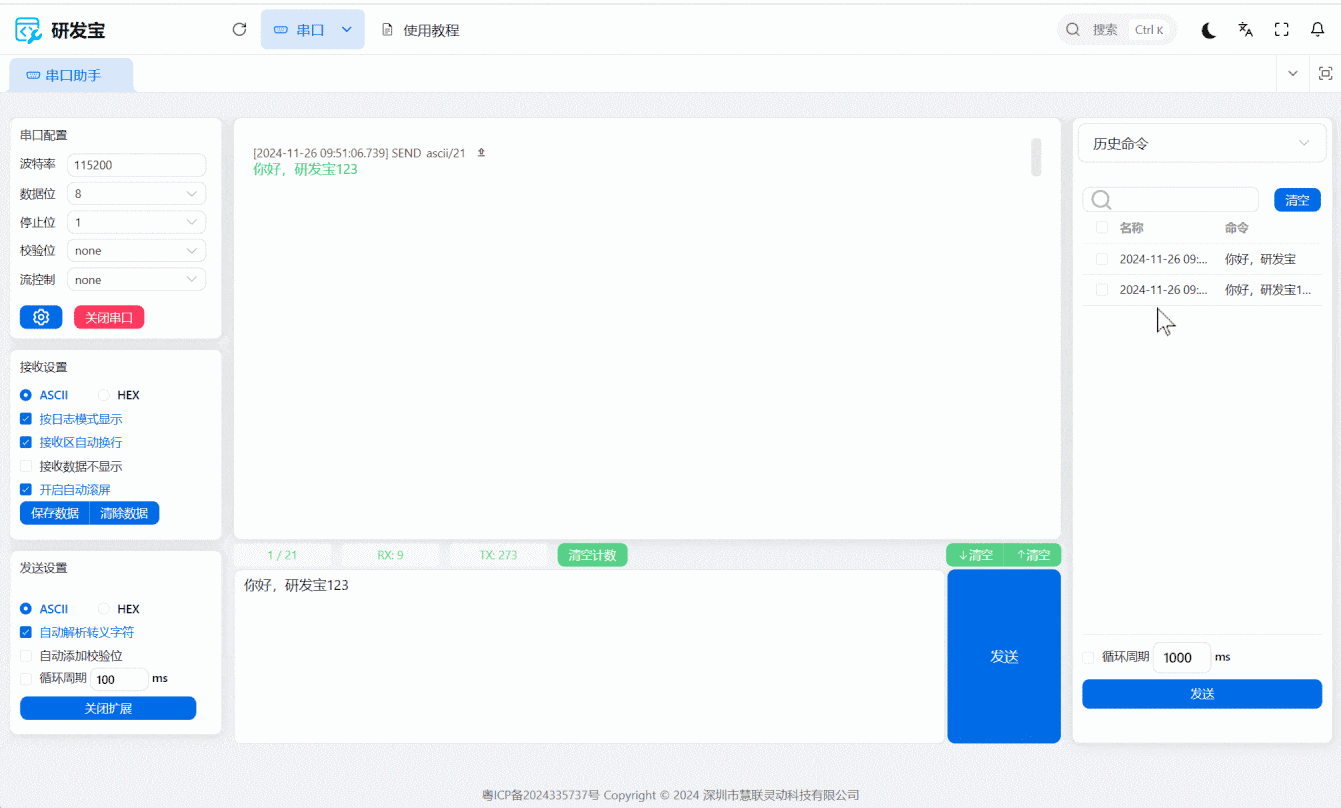The width and height of the screenshot is (1341, 808).
Task: Enter fullscreen using the top bar icon
Action: point(1281,30)
